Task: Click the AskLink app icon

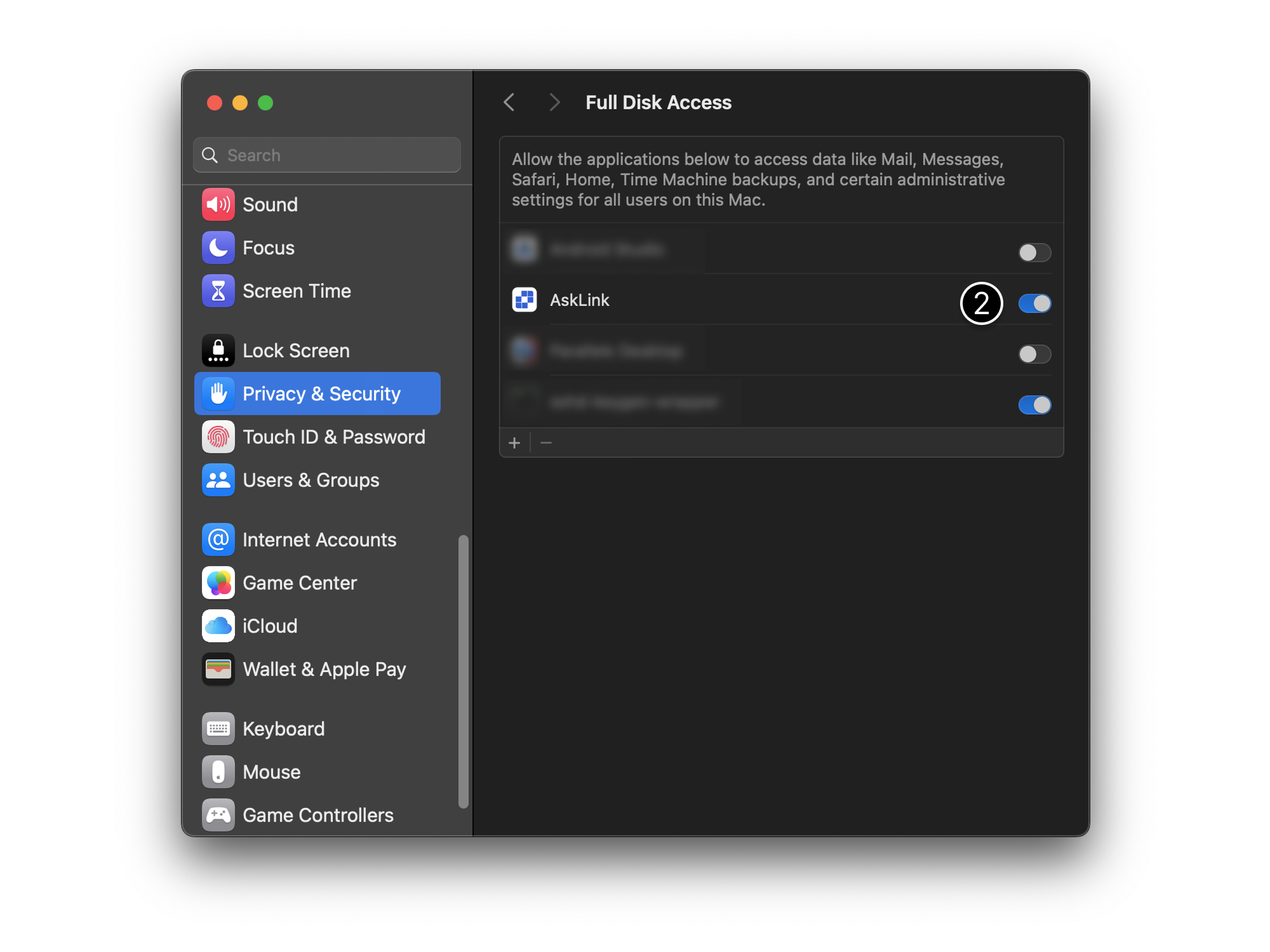Action: pos(525,300)
